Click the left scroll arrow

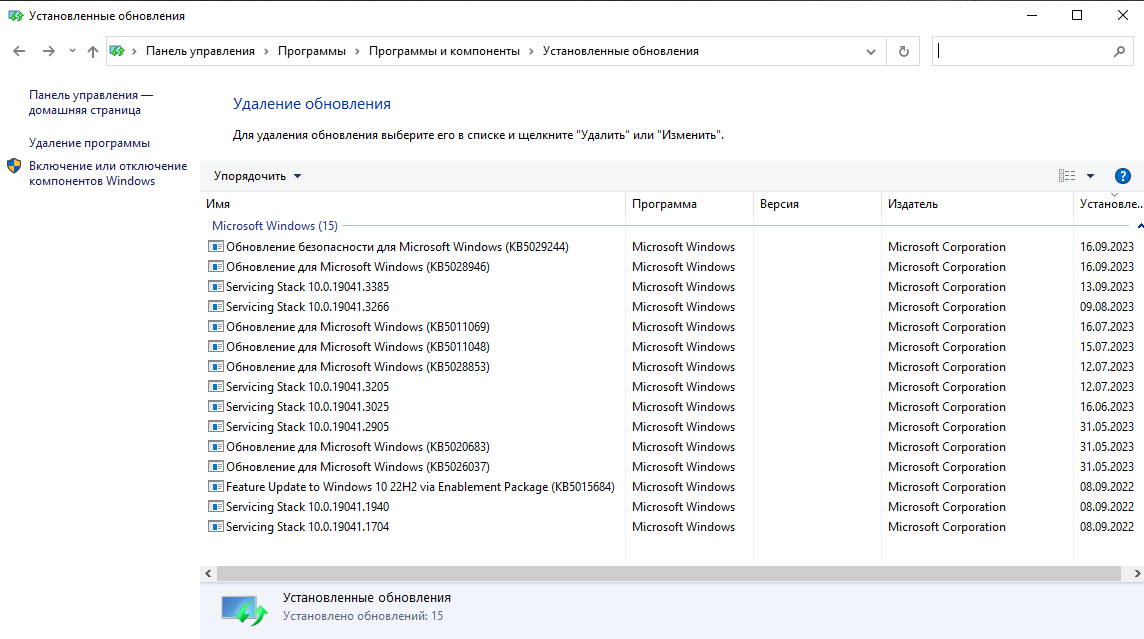[x=208, y=573]
